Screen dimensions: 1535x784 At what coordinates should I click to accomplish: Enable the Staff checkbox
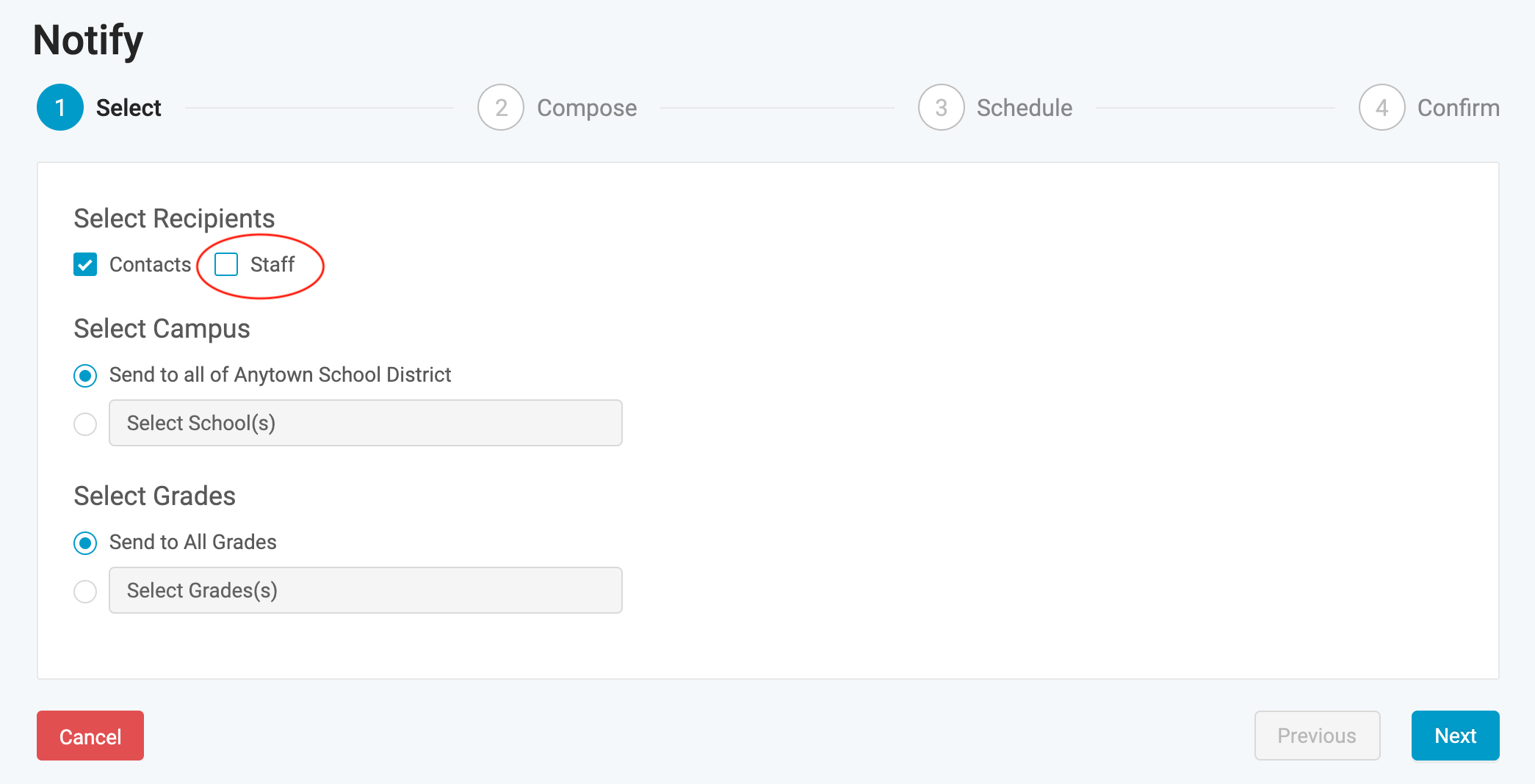point(226,264)
